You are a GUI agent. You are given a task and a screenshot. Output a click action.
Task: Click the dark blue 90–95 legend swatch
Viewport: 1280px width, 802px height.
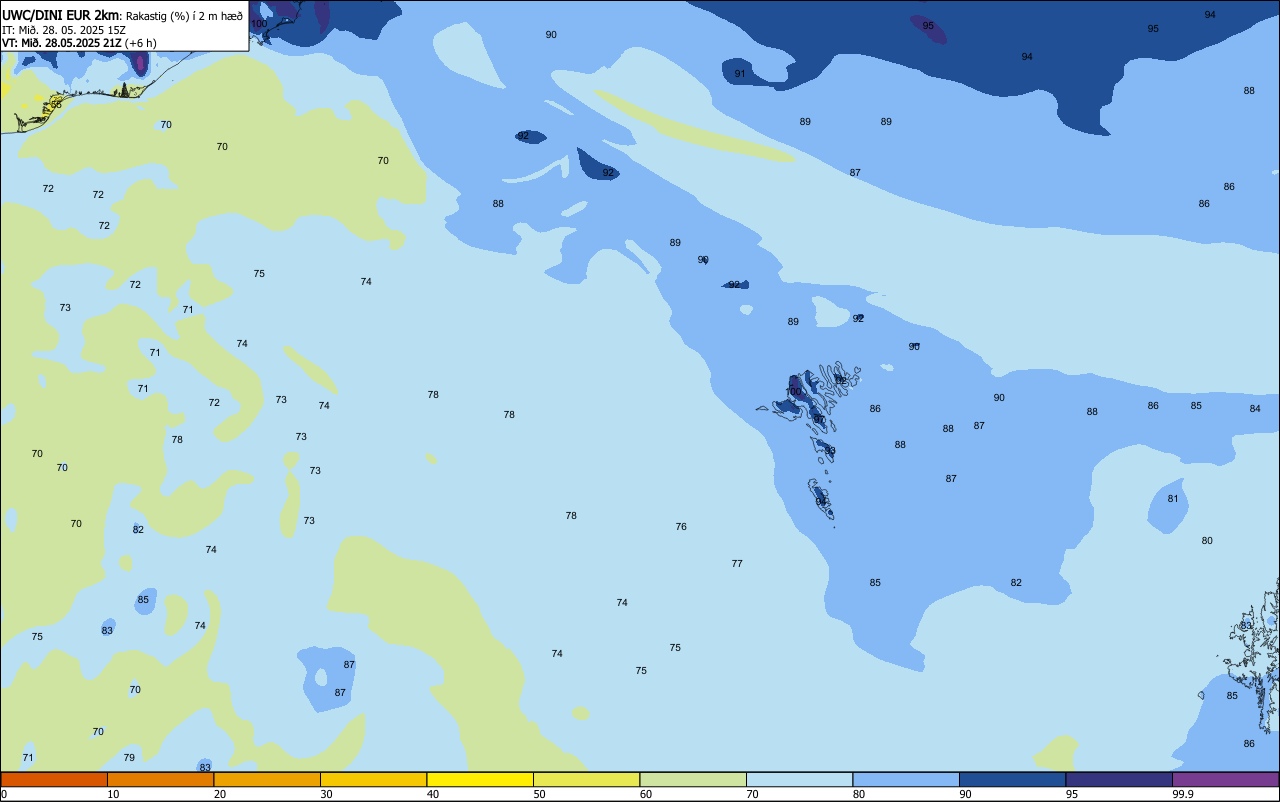[1012, 779]
